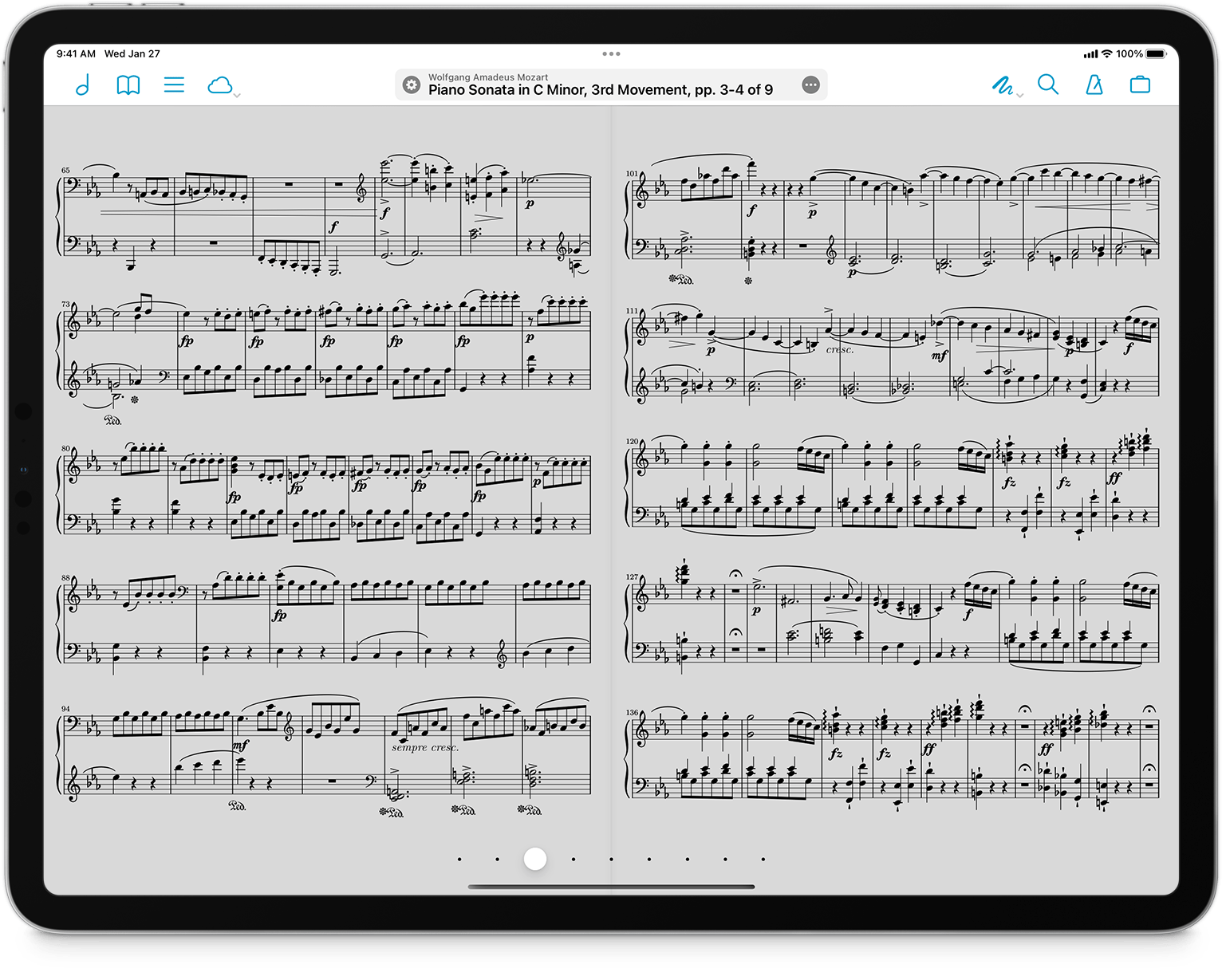Click the "9:41 AM" clock in status bar
1222x980 pixels.
coord(76,53)
